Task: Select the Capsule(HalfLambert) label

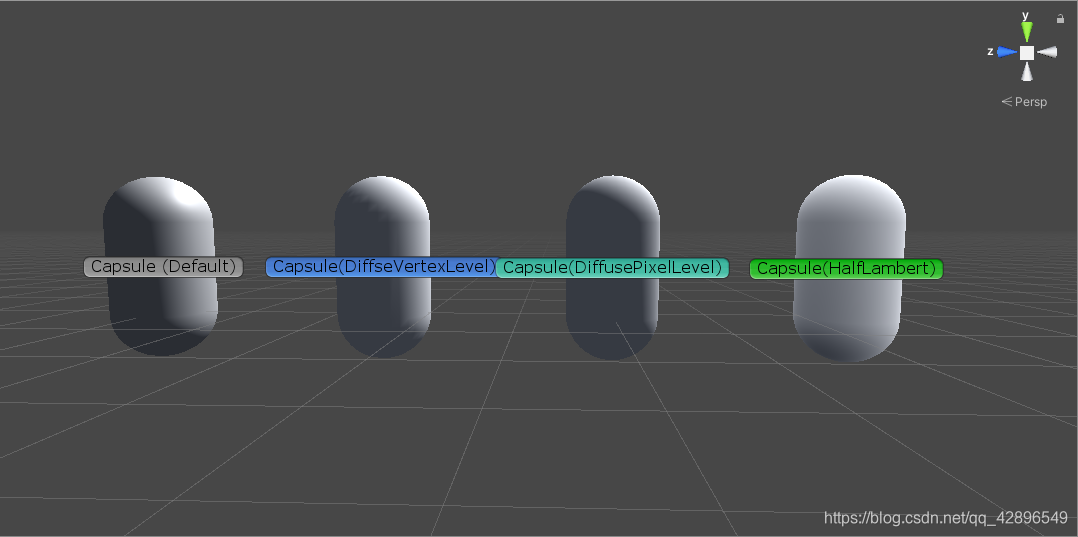Action: coord(846,268)
